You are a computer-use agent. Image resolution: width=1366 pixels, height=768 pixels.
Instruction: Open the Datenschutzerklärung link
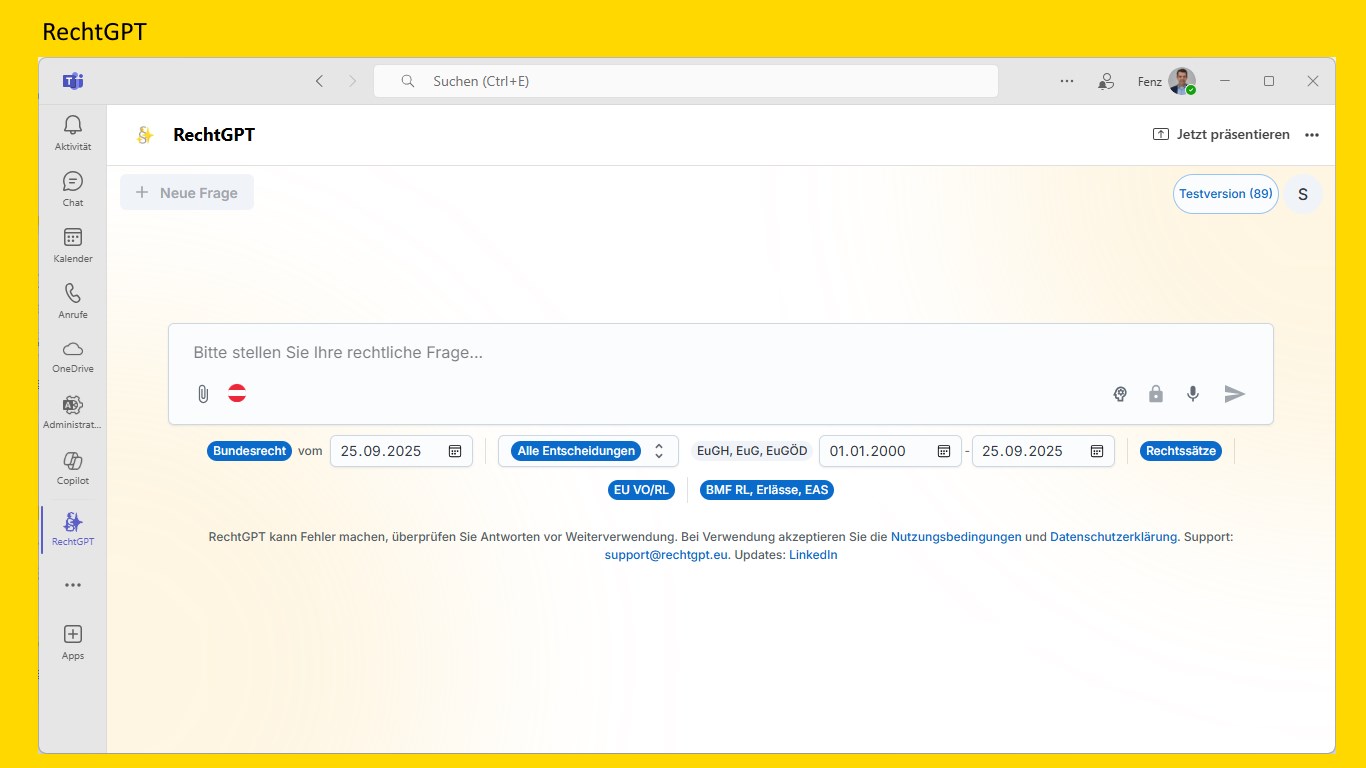1114,537
